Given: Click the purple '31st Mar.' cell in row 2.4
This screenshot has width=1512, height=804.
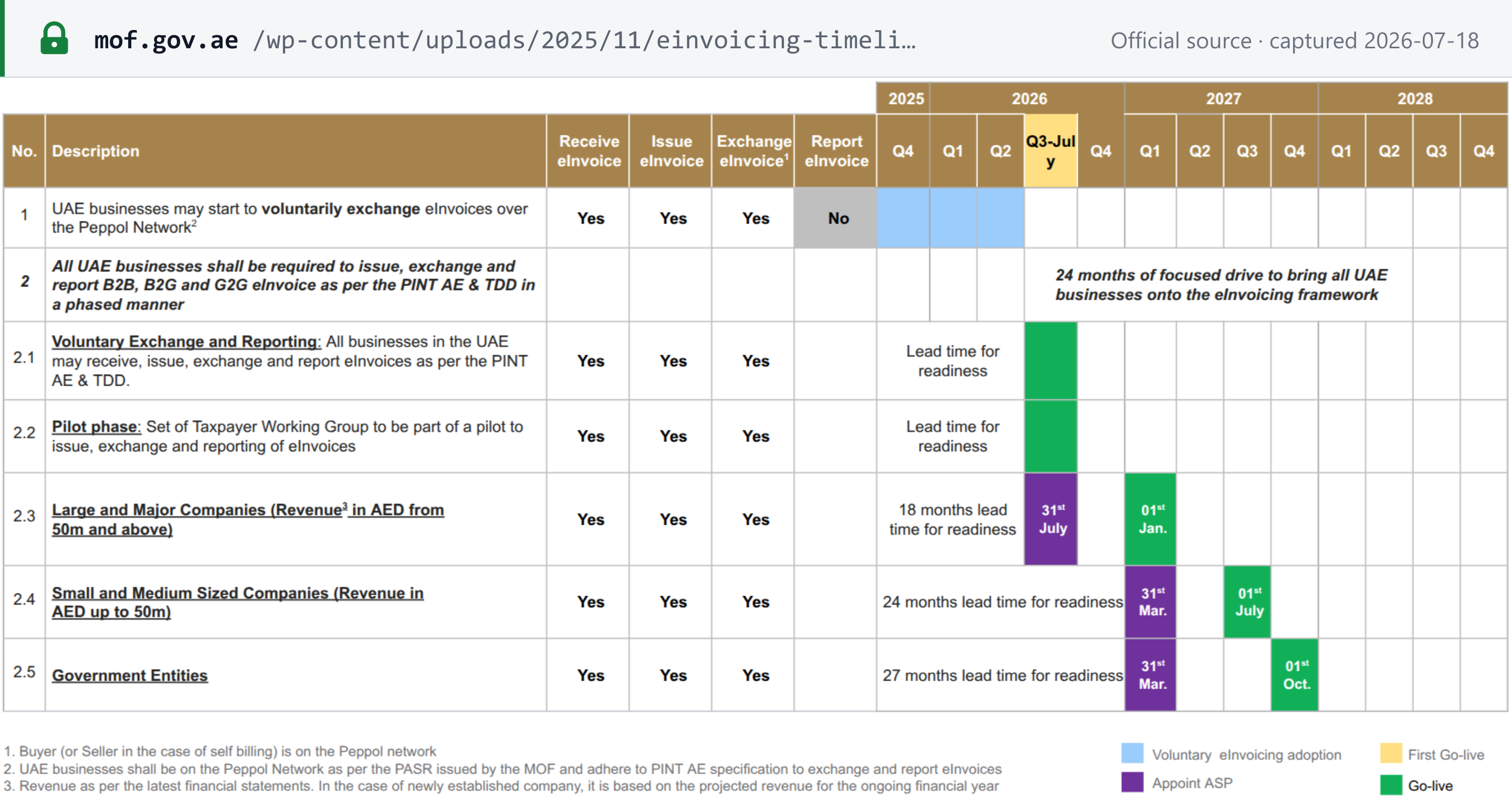Looking at the screenshot, I should point(1150,601).
